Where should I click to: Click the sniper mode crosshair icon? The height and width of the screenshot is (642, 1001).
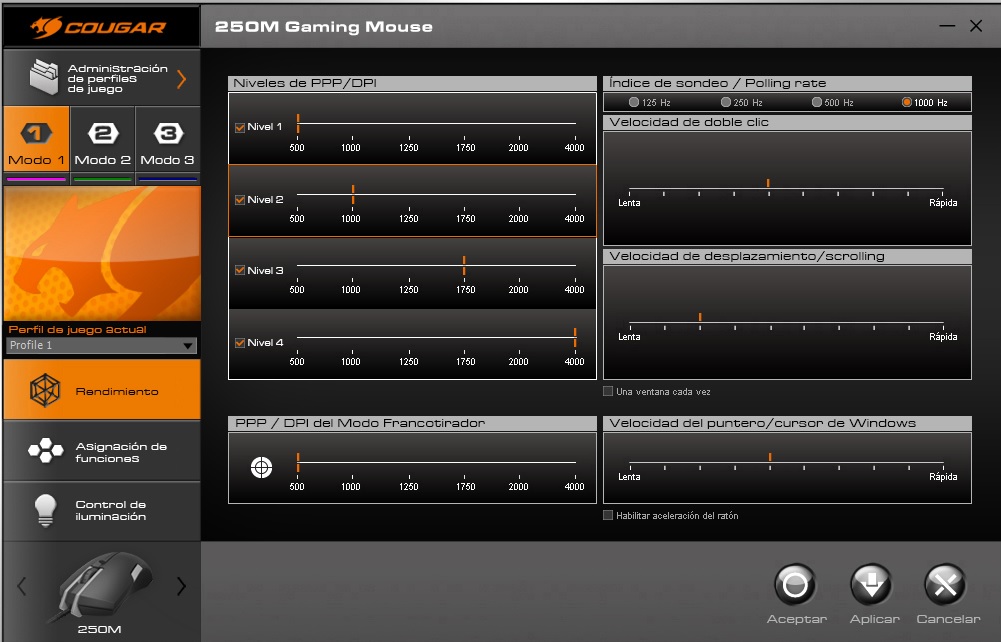click(261, 467)
